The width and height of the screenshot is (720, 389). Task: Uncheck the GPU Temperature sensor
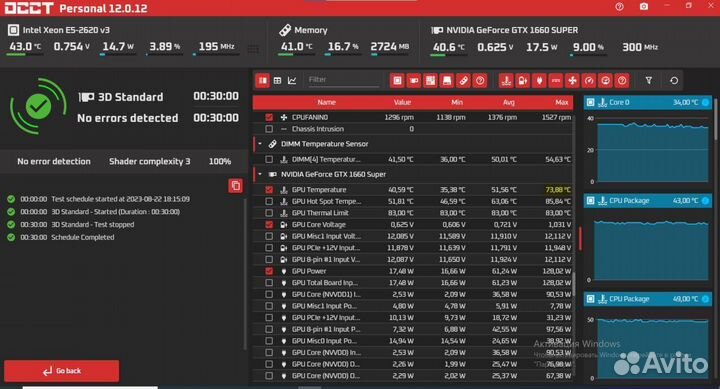click(269, 190)
